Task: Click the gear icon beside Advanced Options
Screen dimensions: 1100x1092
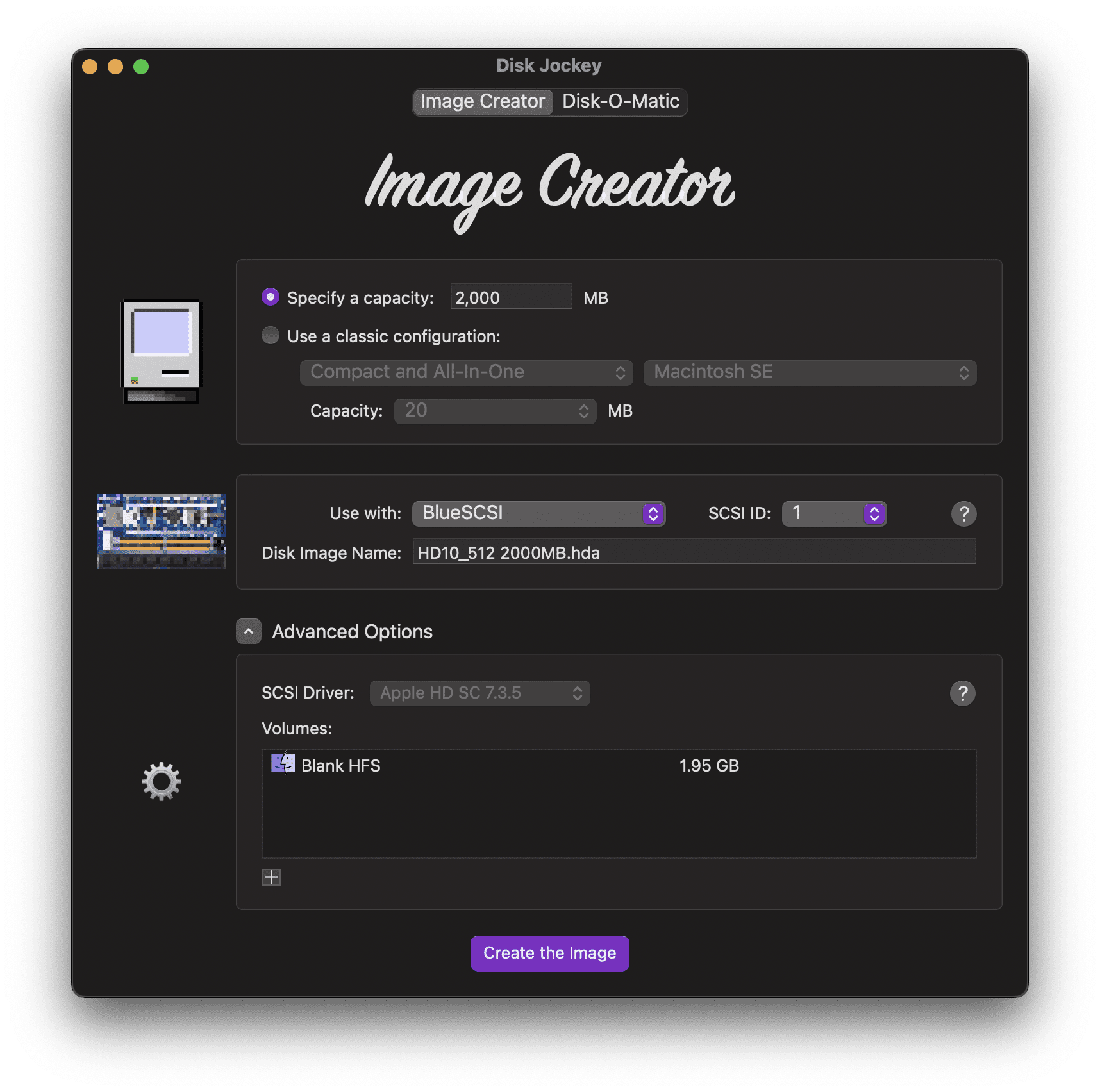Action: pos(162,781)
